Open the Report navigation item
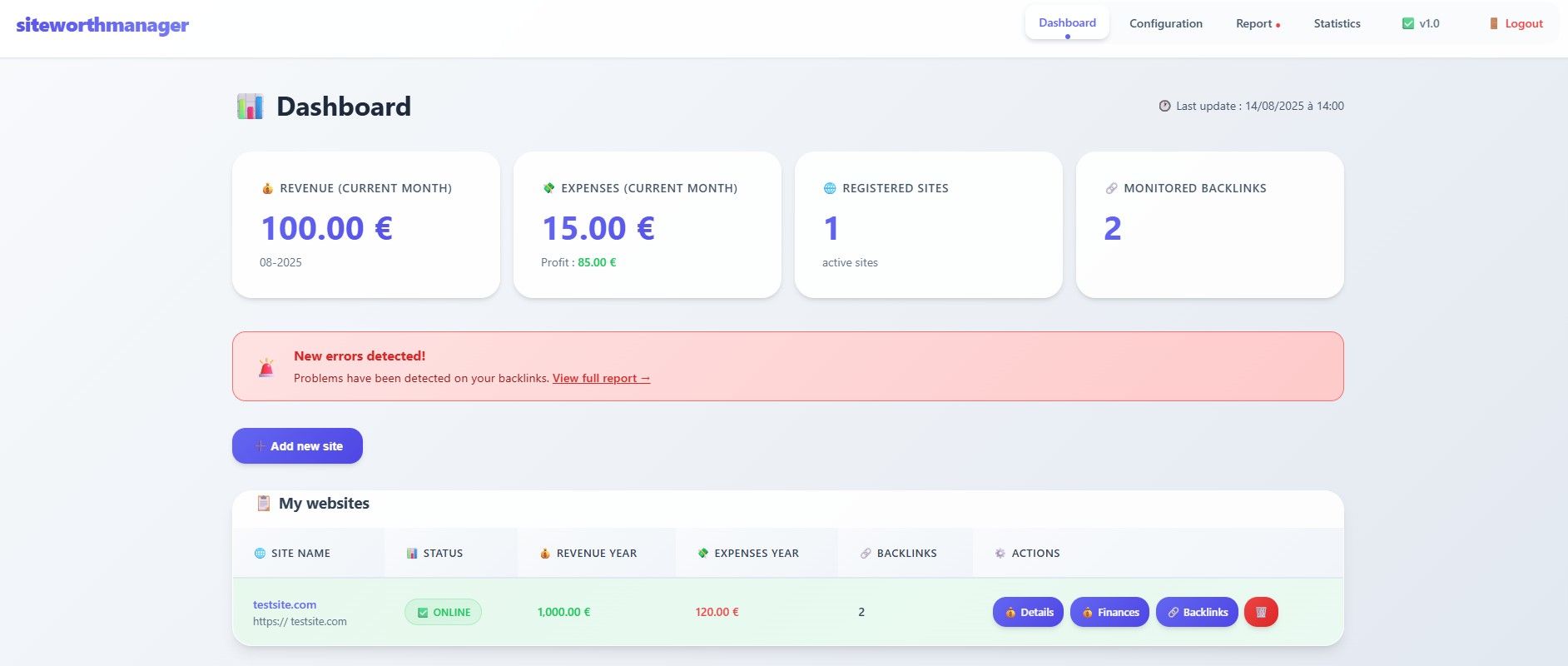1568x666 pixels. tap(1254, 23)
